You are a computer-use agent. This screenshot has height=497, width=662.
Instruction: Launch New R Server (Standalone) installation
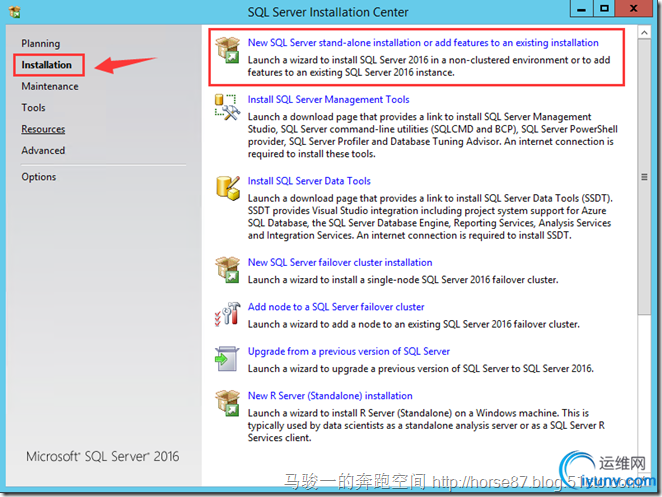[330, 396]
